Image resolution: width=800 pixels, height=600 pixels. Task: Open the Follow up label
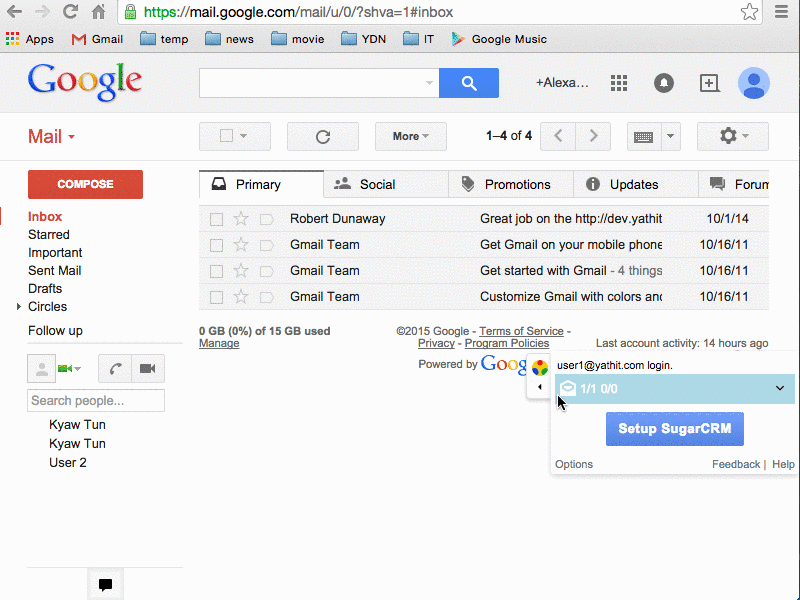pyautogui.click(x=55, y=331)
